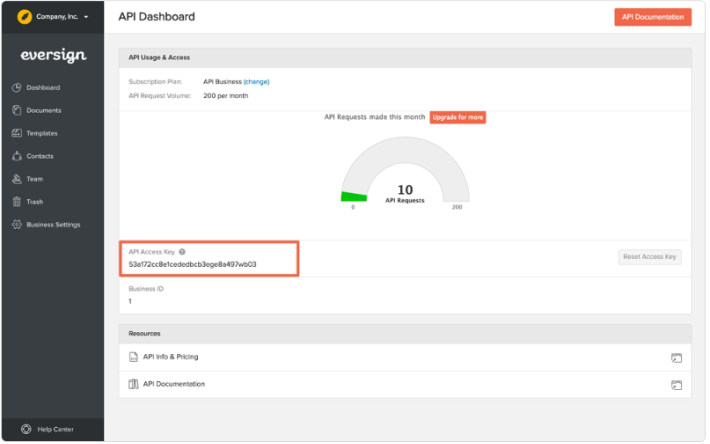Click the API Access Key help icon
Image resolution: width=710 pixels, height=444 pixels.
coord(182,252)
